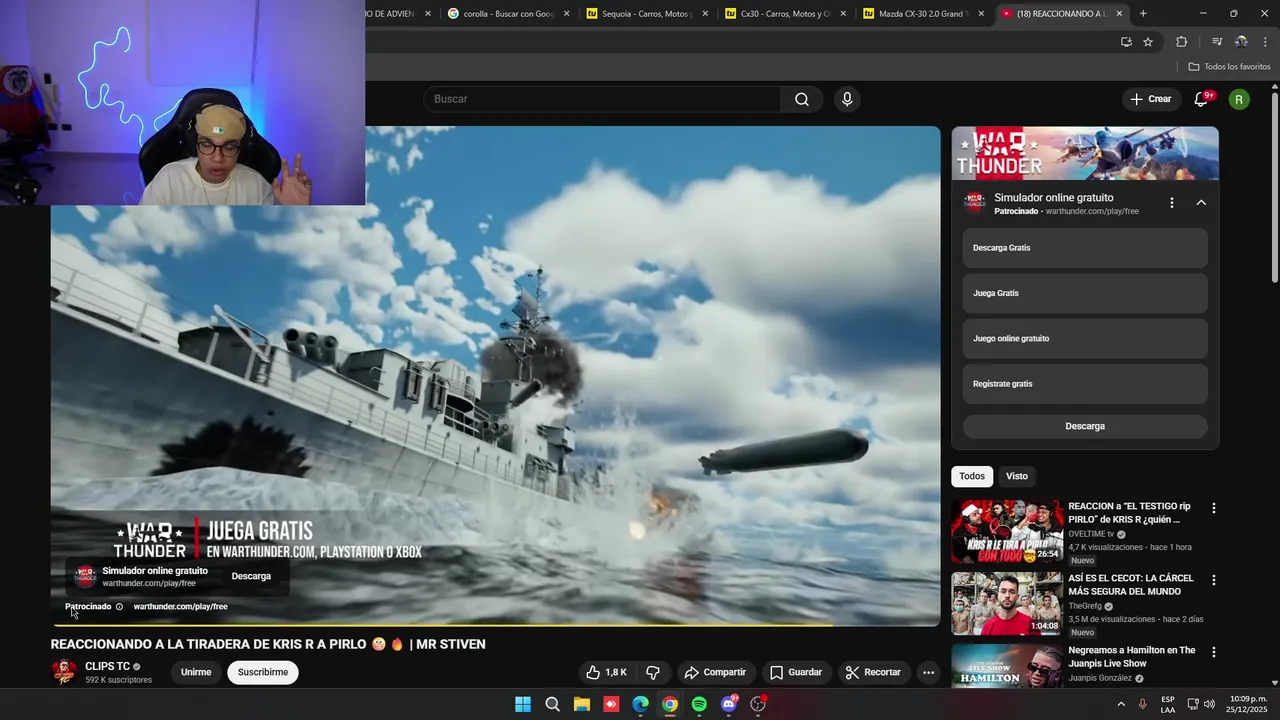Open YouTube notifications bell
1280x720 pixels.
[1201, 99]
